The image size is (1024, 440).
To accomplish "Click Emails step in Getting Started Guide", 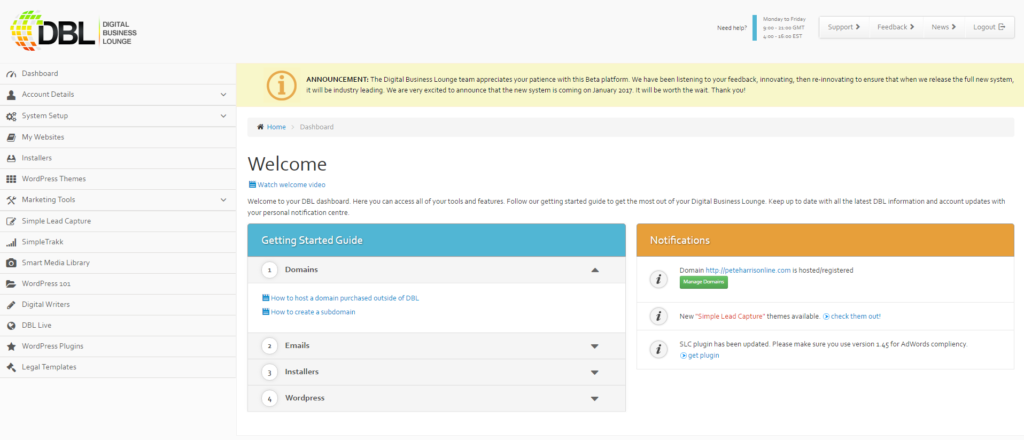I will click(x=436, y=346).
